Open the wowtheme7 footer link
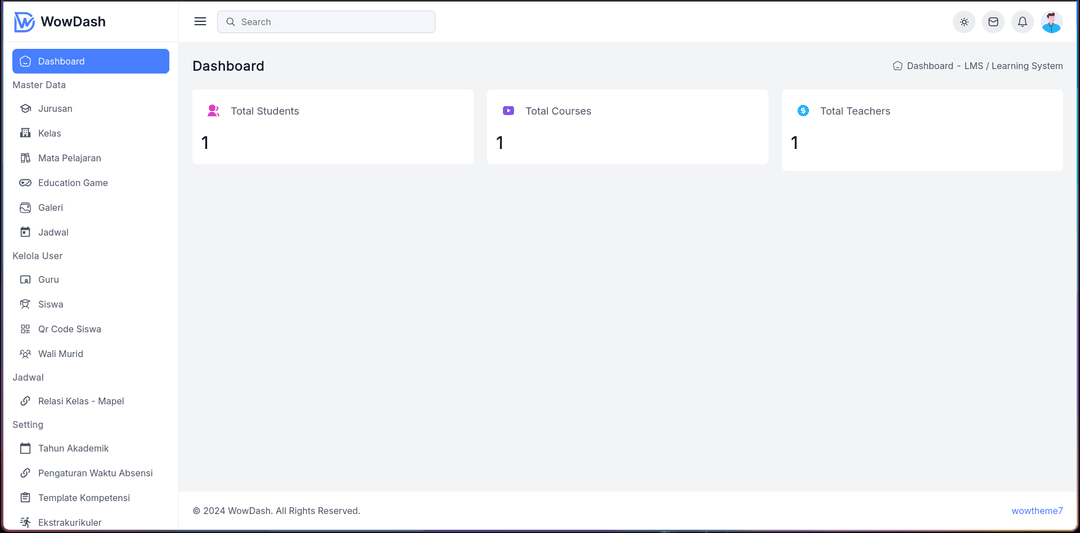 click(1037, 511)
